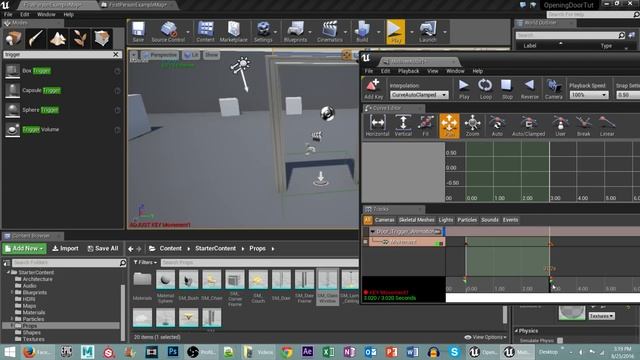Select Box Trigger in Modes panel
Viewport: 640px width, 360px height.
tap(62, 71)
